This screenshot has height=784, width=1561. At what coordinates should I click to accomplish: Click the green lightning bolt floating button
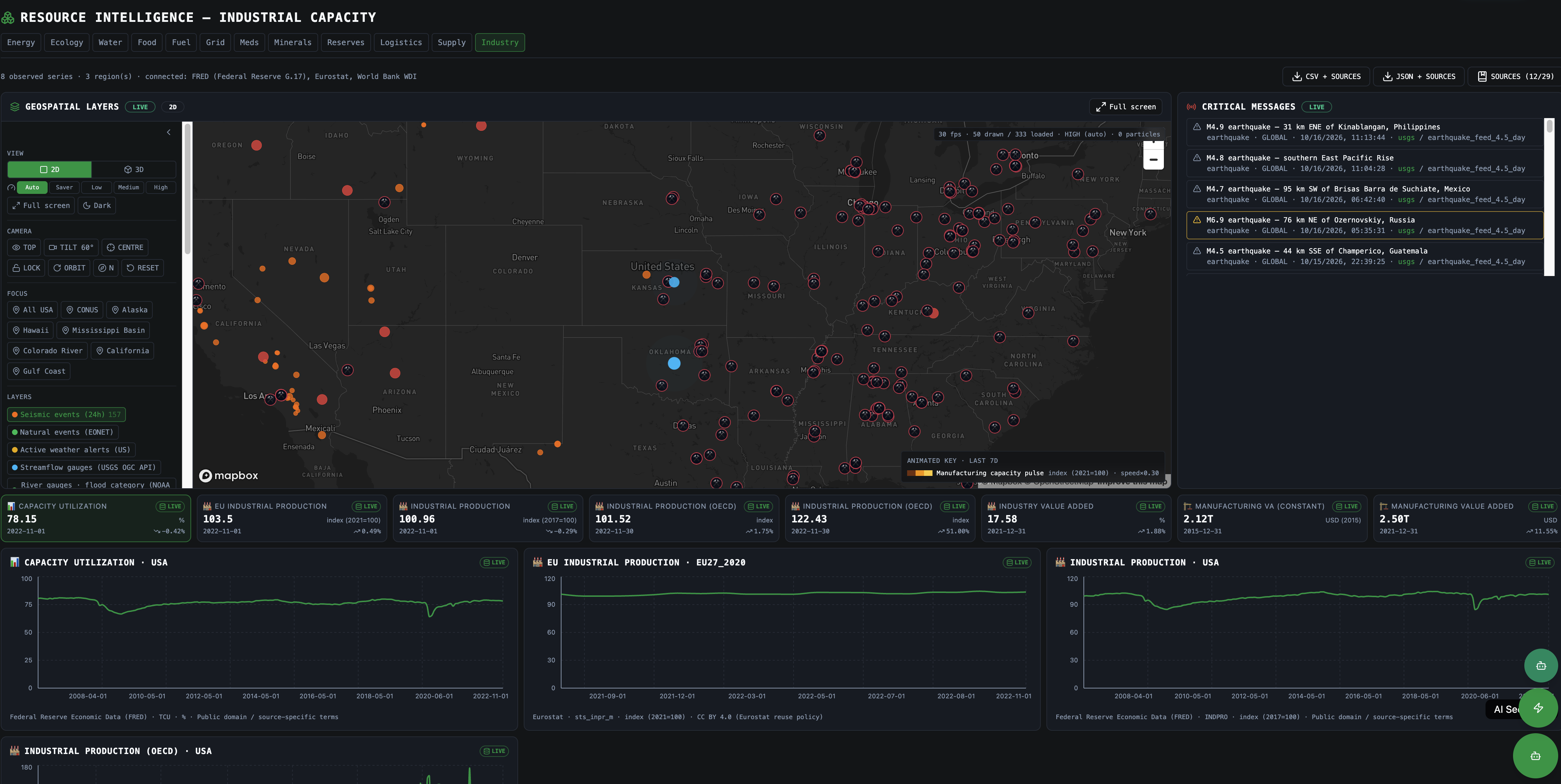1538,708
